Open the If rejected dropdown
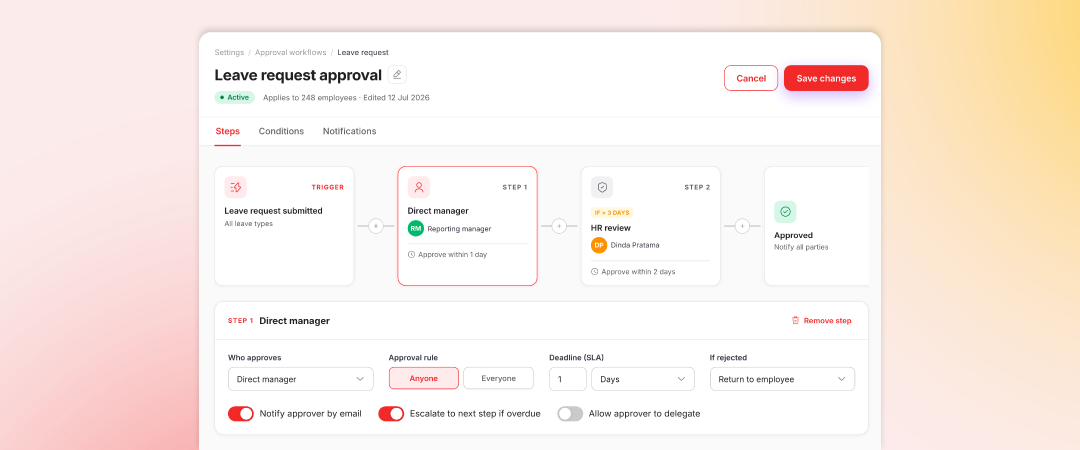 point(782,379)
